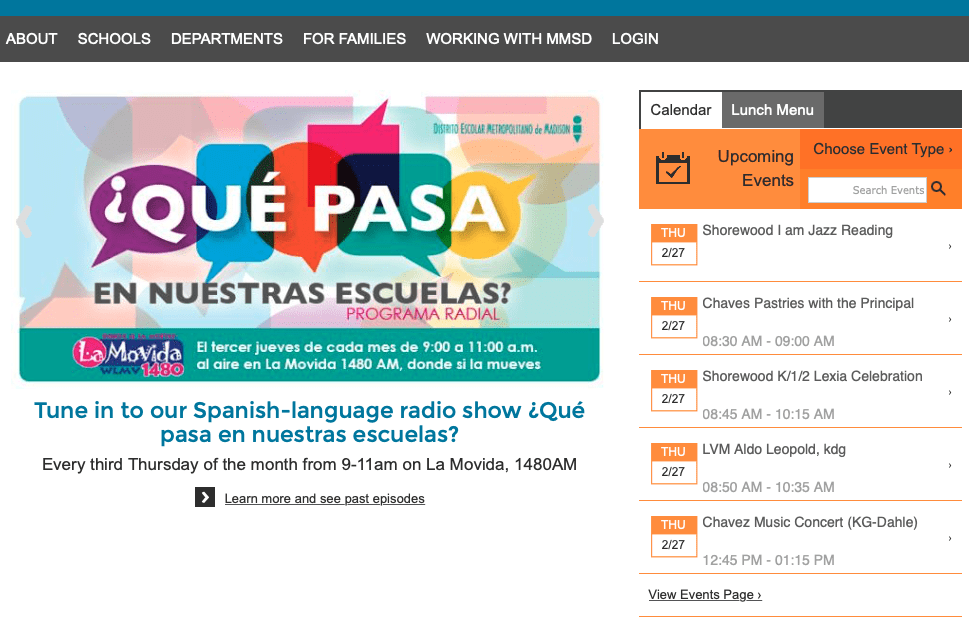
Task: Click the LOGIN nav item
Action: pos(635,39)
